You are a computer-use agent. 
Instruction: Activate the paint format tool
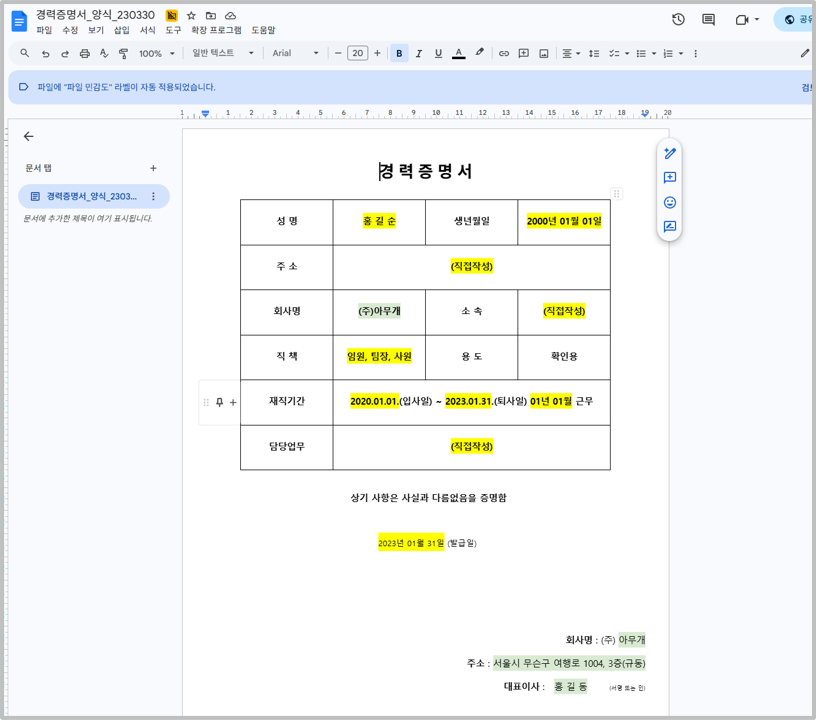123,54
